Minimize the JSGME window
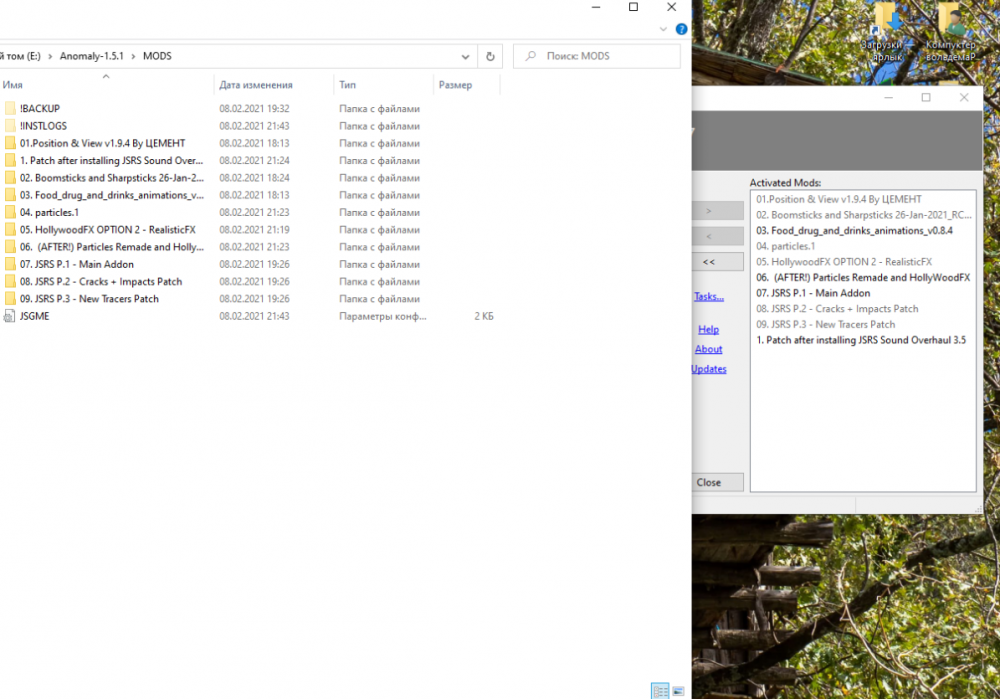Screen dimensions: 1000x699 click(888, 97)
